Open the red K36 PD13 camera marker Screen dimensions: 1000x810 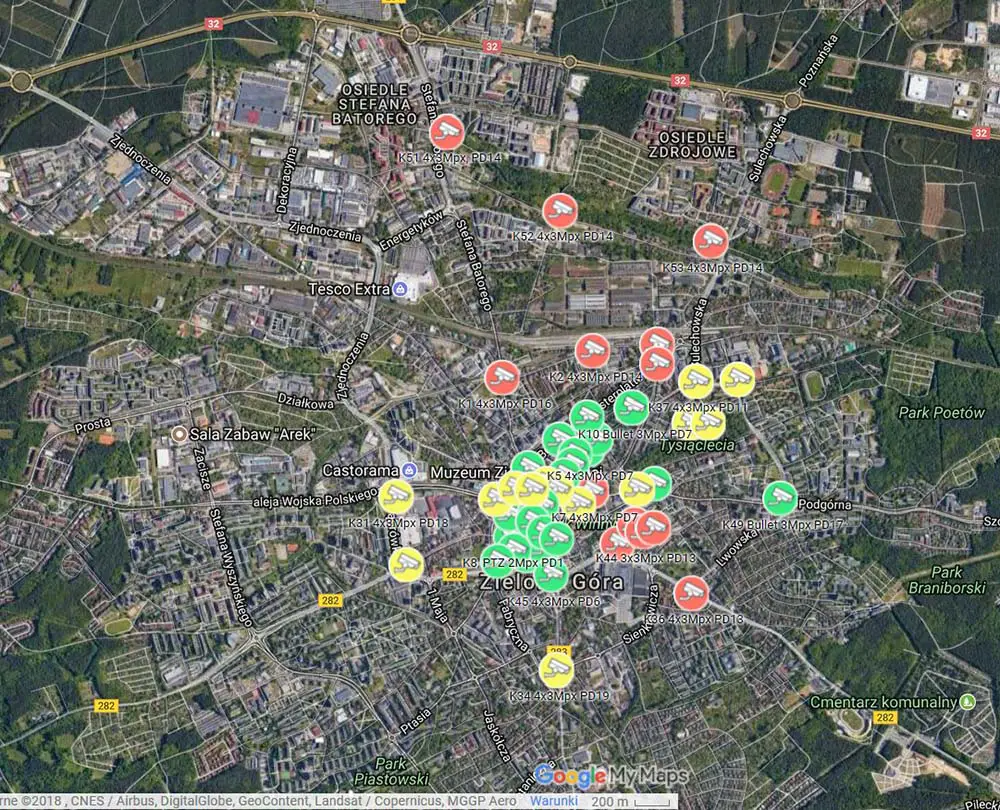(x=690, y=593)
